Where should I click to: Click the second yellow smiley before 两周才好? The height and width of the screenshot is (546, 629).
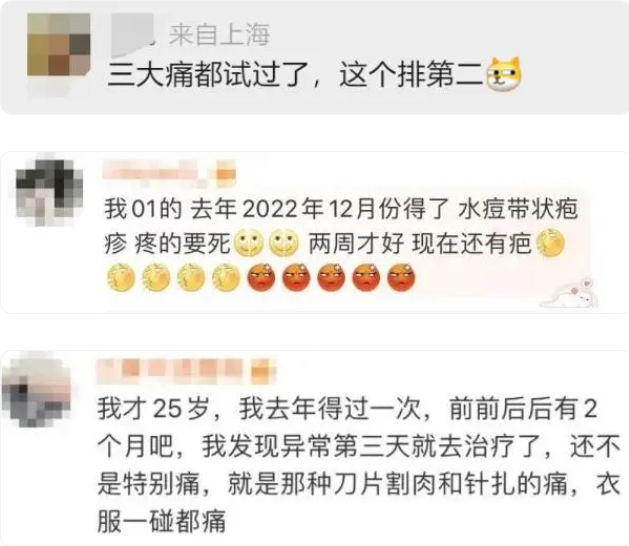click(x=284, y=244)
